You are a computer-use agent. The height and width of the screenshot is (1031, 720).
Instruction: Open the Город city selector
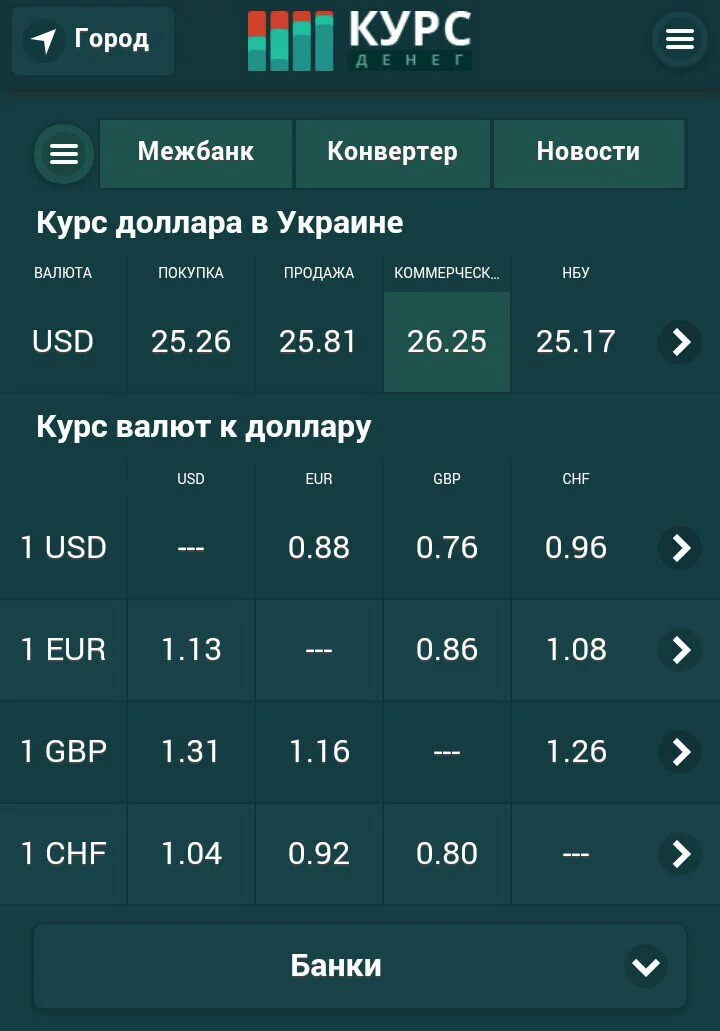click(93, 40)
